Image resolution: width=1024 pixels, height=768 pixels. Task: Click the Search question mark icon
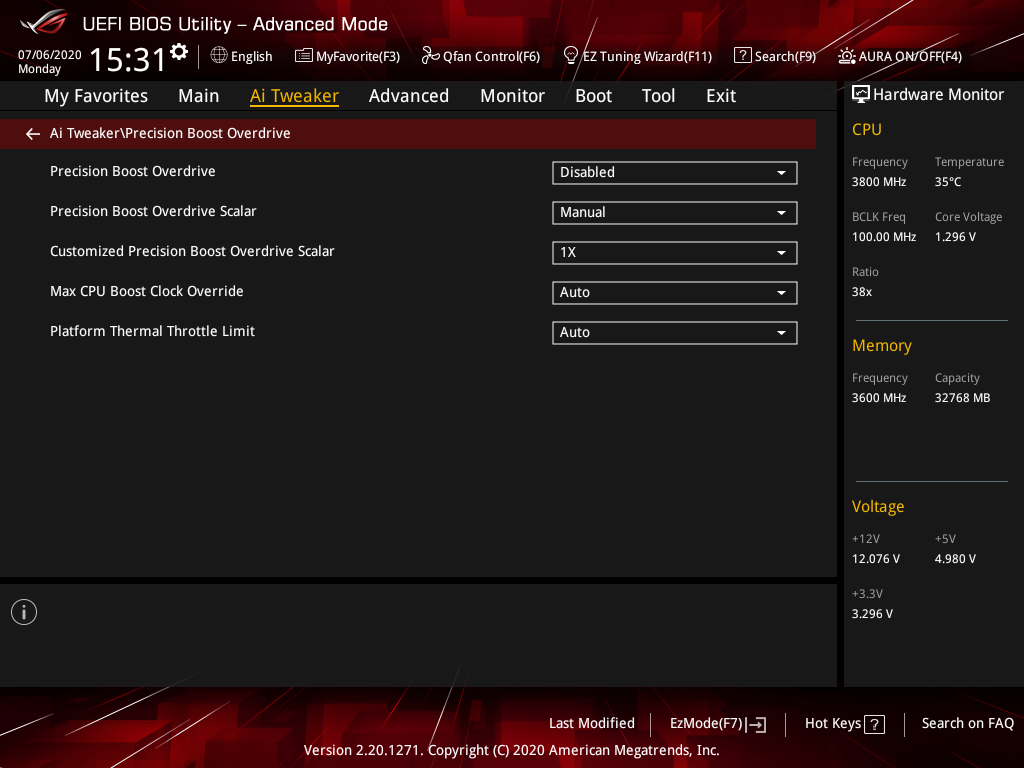(x=743, y=56)
